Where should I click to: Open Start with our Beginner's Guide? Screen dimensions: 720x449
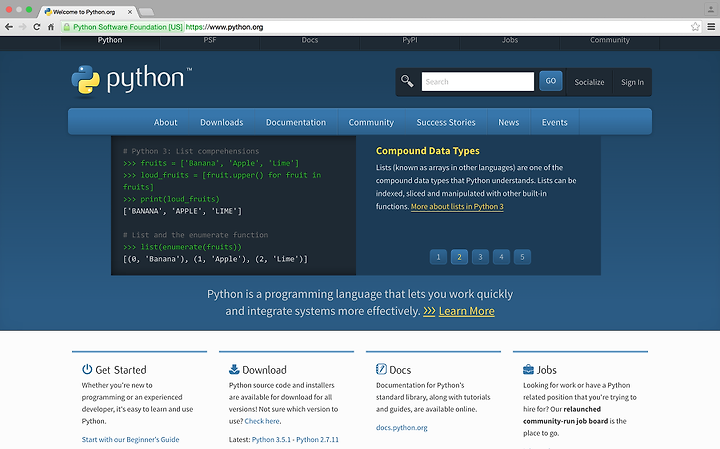tap(130, 439)
